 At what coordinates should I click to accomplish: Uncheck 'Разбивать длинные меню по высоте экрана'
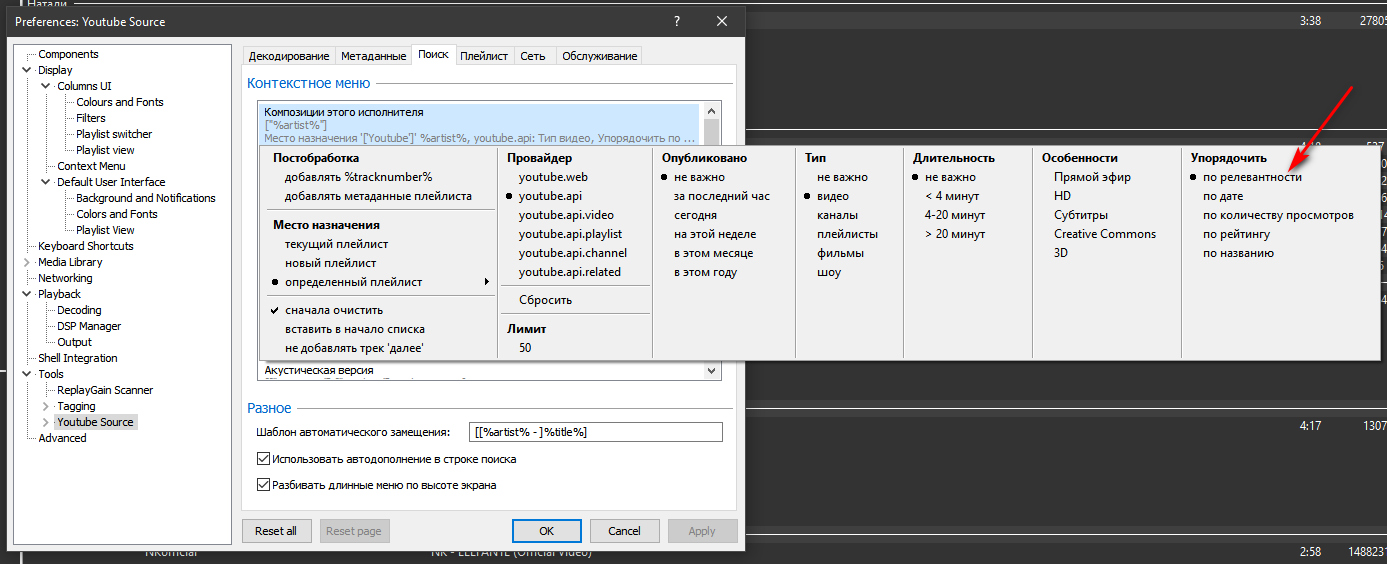point(264,485)
